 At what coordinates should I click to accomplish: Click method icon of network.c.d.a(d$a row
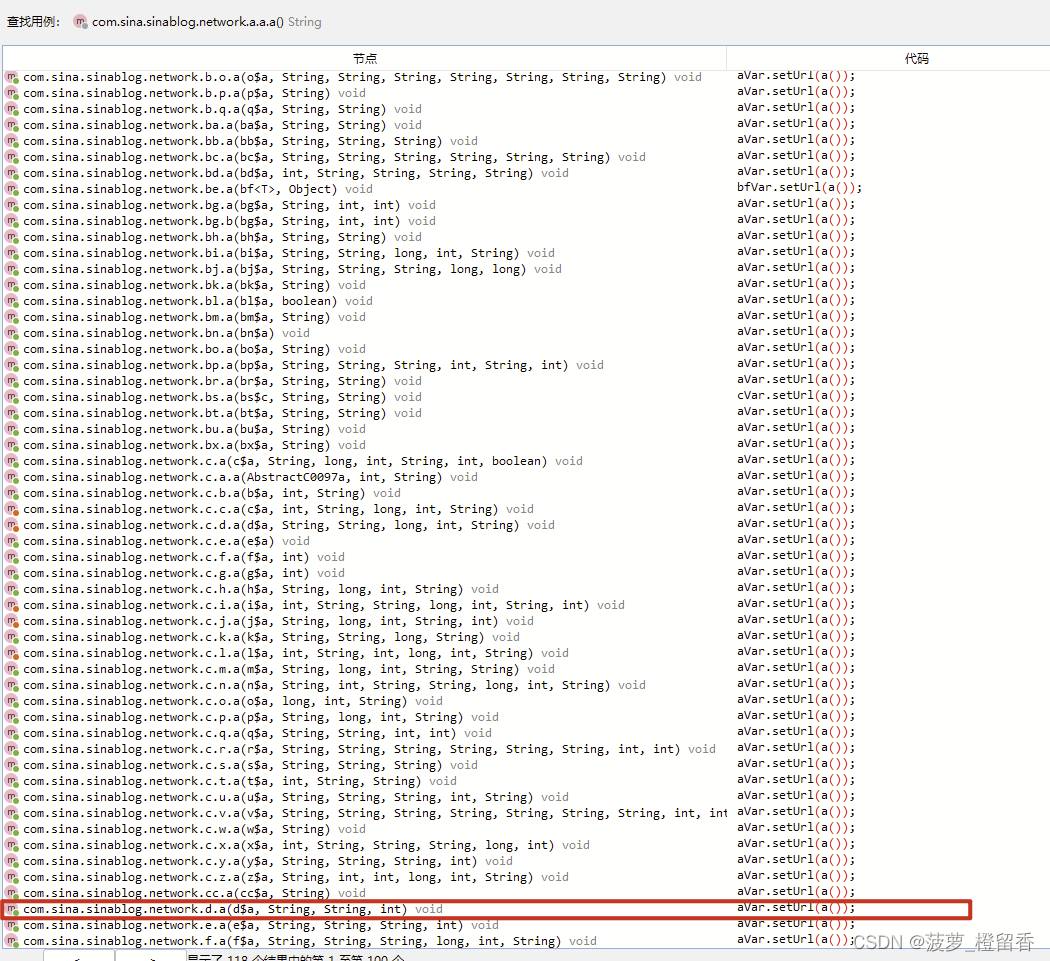pyautogui.click(x=12, y=525)
